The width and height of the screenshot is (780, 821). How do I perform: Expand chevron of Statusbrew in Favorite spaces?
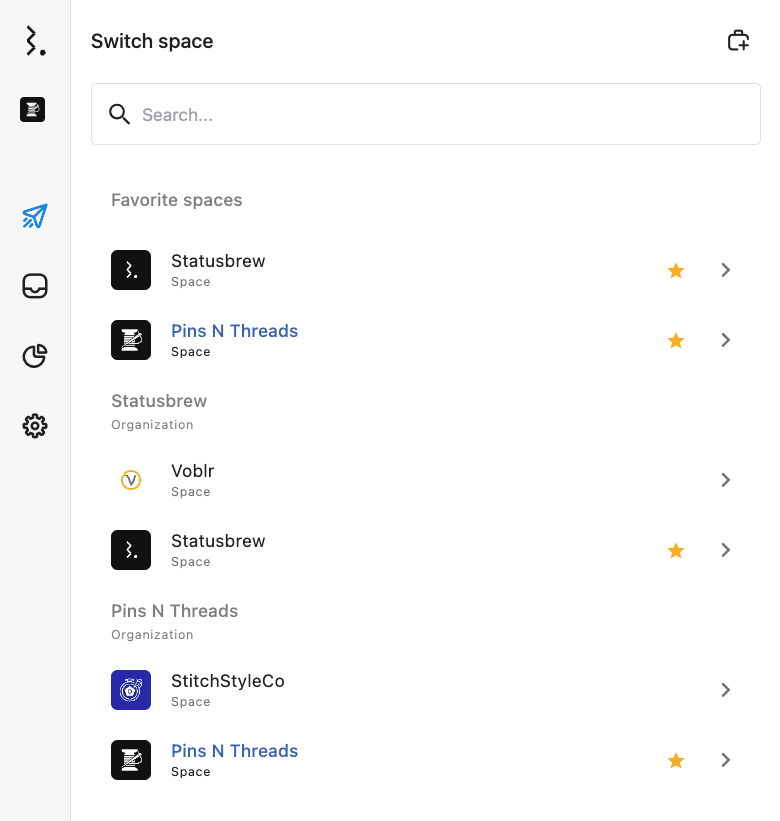point(726,270)
